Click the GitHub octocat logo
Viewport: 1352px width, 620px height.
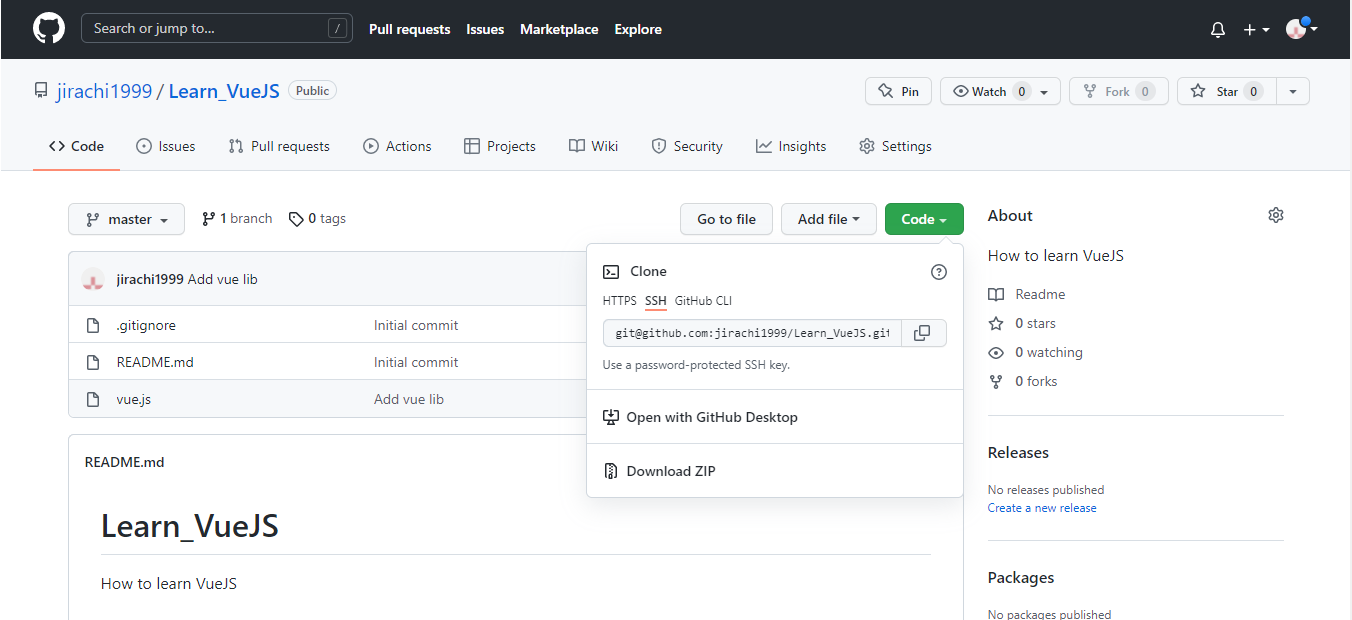48,28
